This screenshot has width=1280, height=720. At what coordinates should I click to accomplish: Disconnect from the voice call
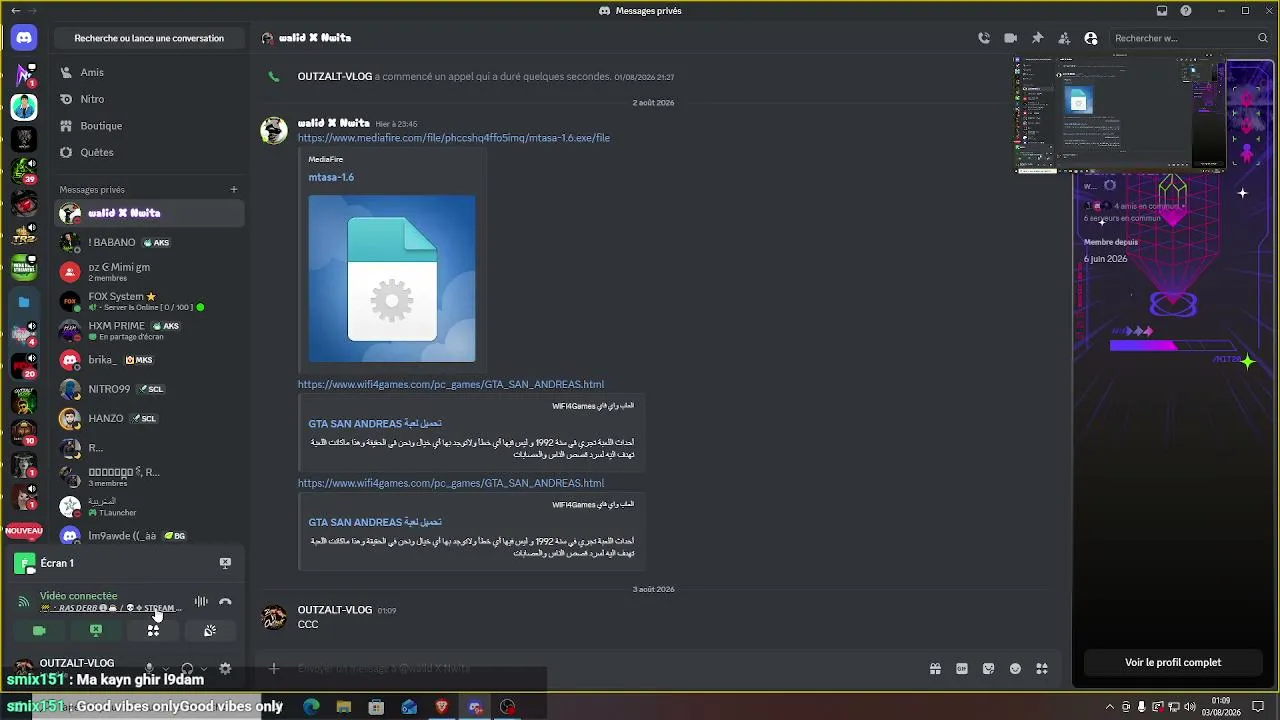225,601
